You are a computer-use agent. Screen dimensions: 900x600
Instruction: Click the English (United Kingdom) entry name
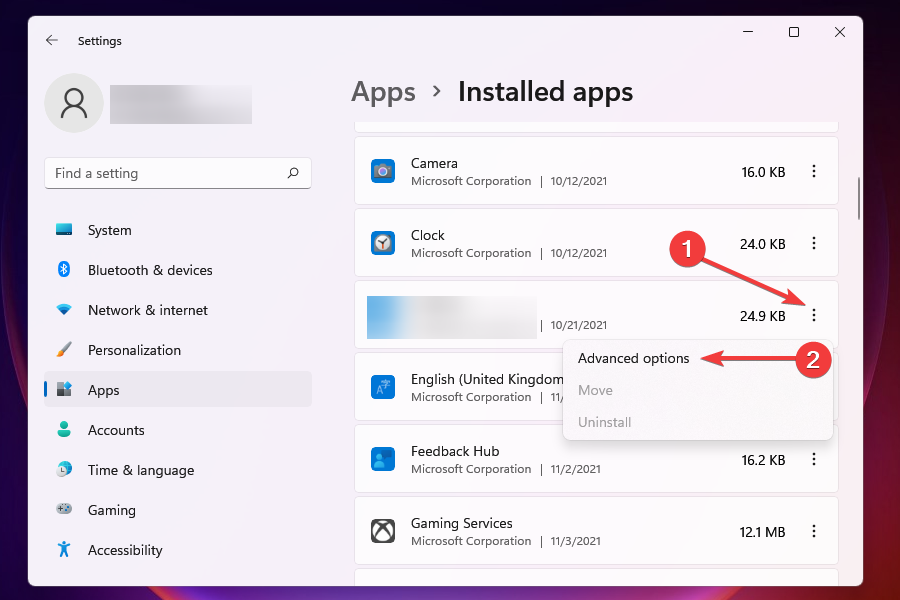(487, 380)
